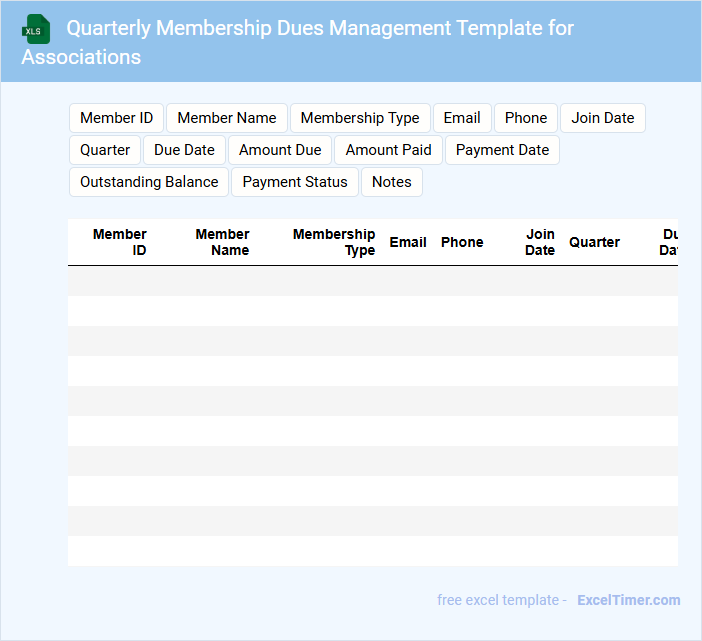Choose the Email field tag

coord(462,118)
